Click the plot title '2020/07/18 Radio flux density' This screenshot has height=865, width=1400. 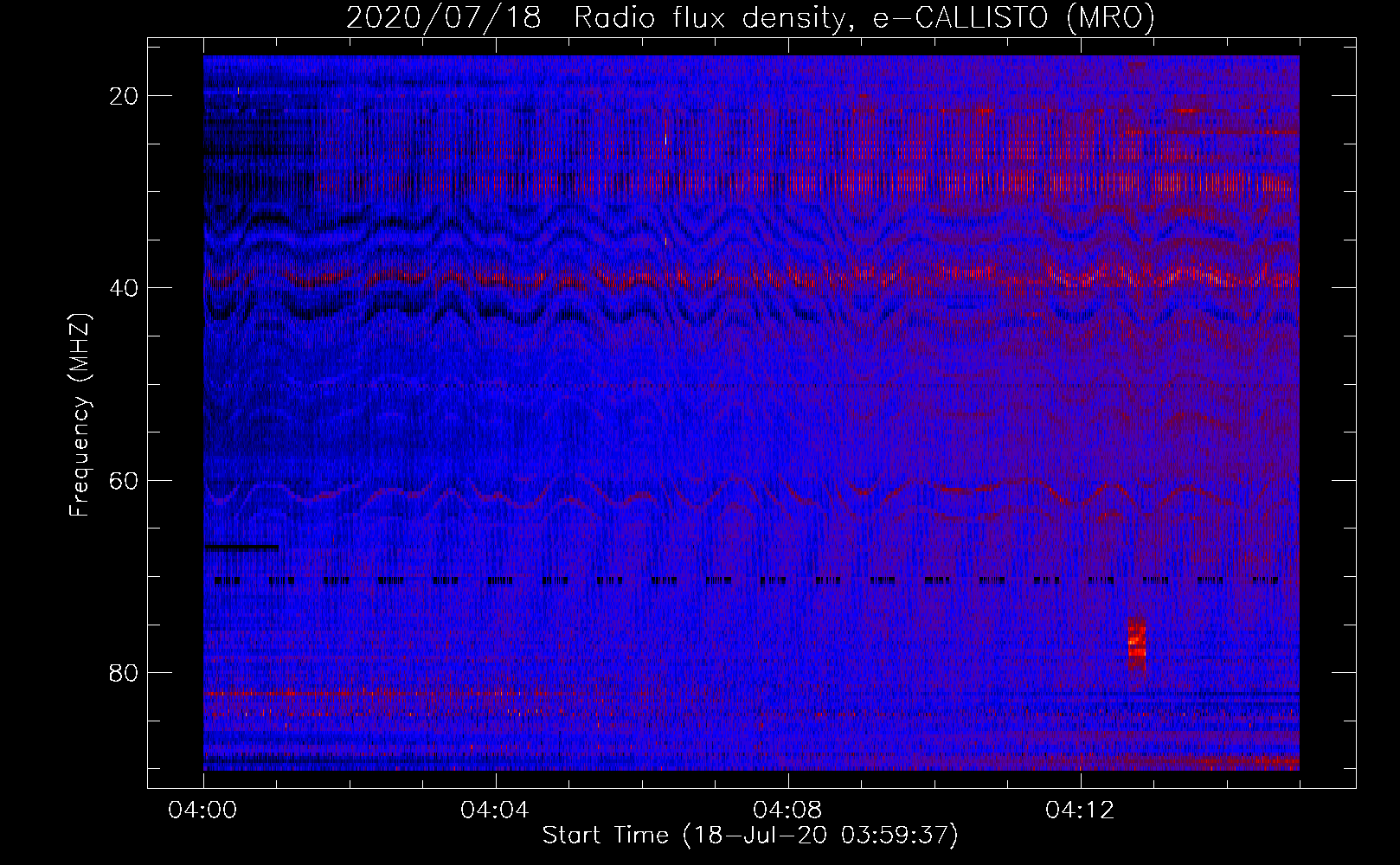[750, 17]
